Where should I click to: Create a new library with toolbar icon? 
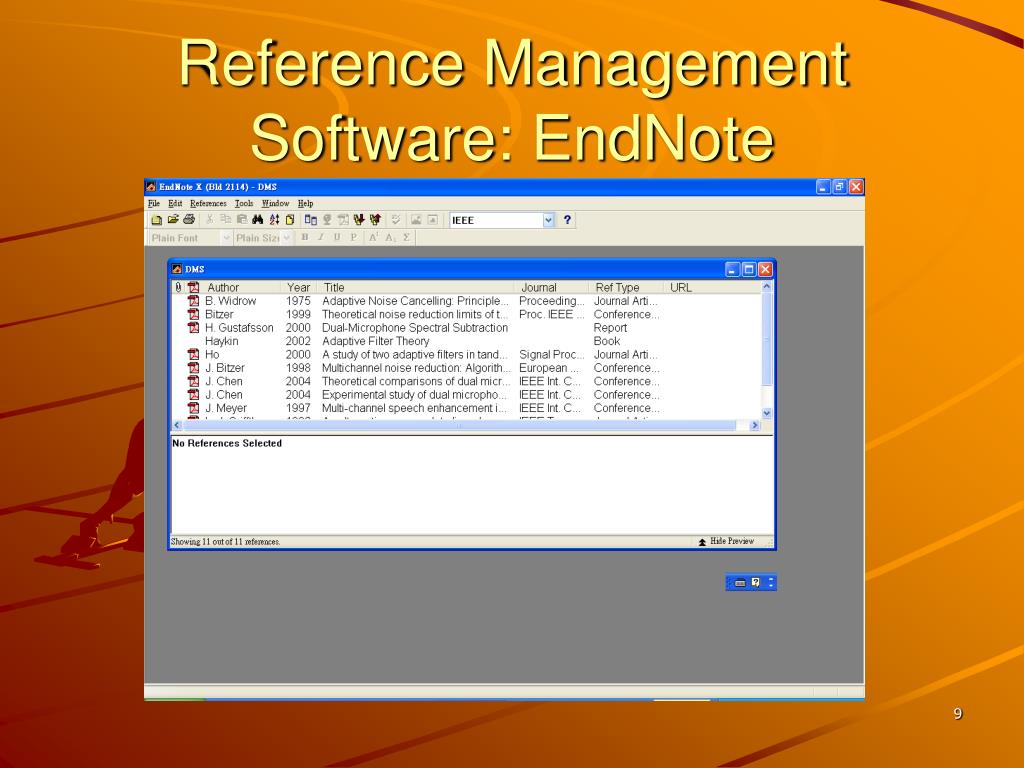point(157,220)
